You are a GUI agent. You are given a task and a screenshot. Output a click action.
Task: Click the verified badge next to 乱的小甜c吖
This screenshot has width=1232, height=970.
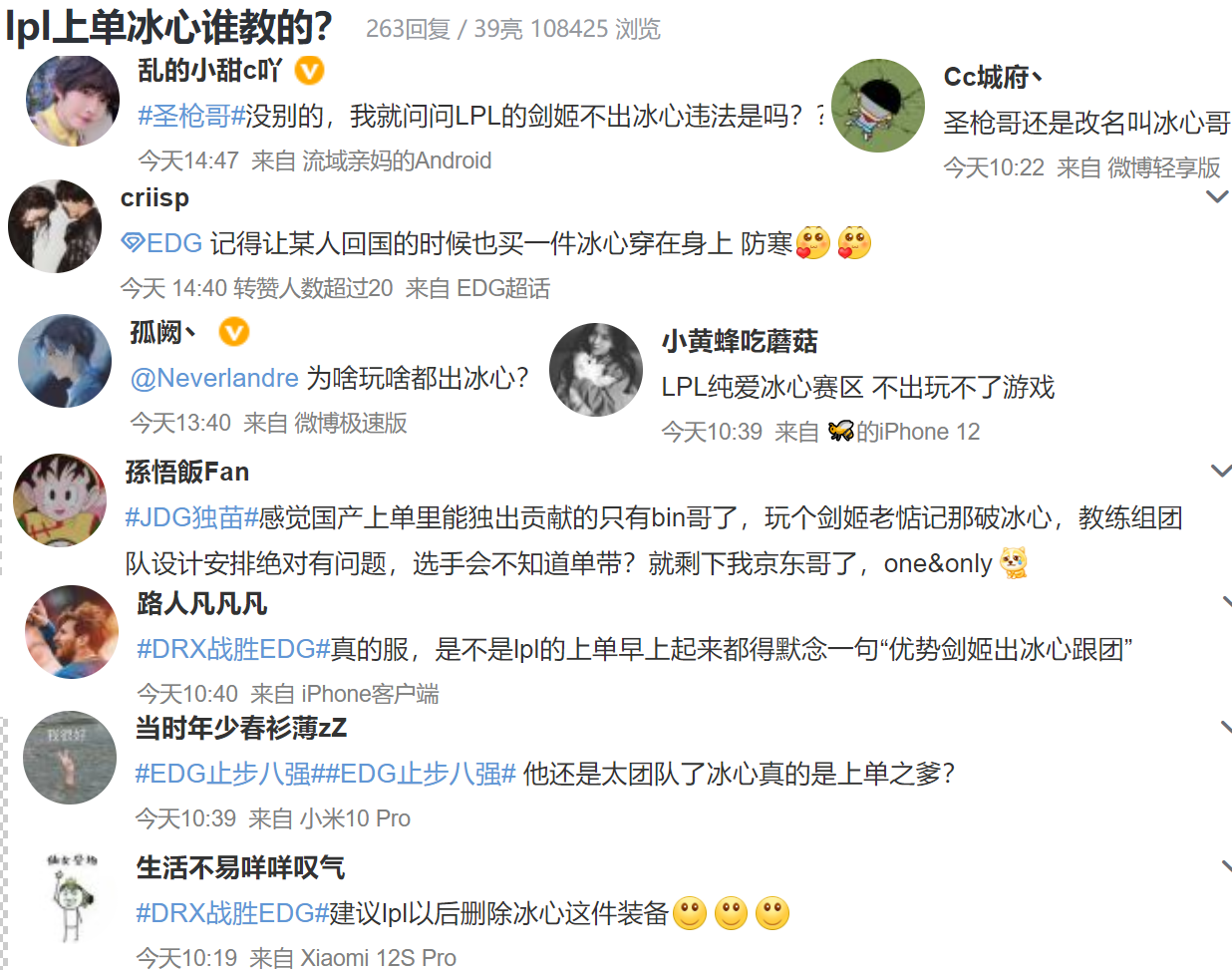pyautogui.click(x=310, y=71)
